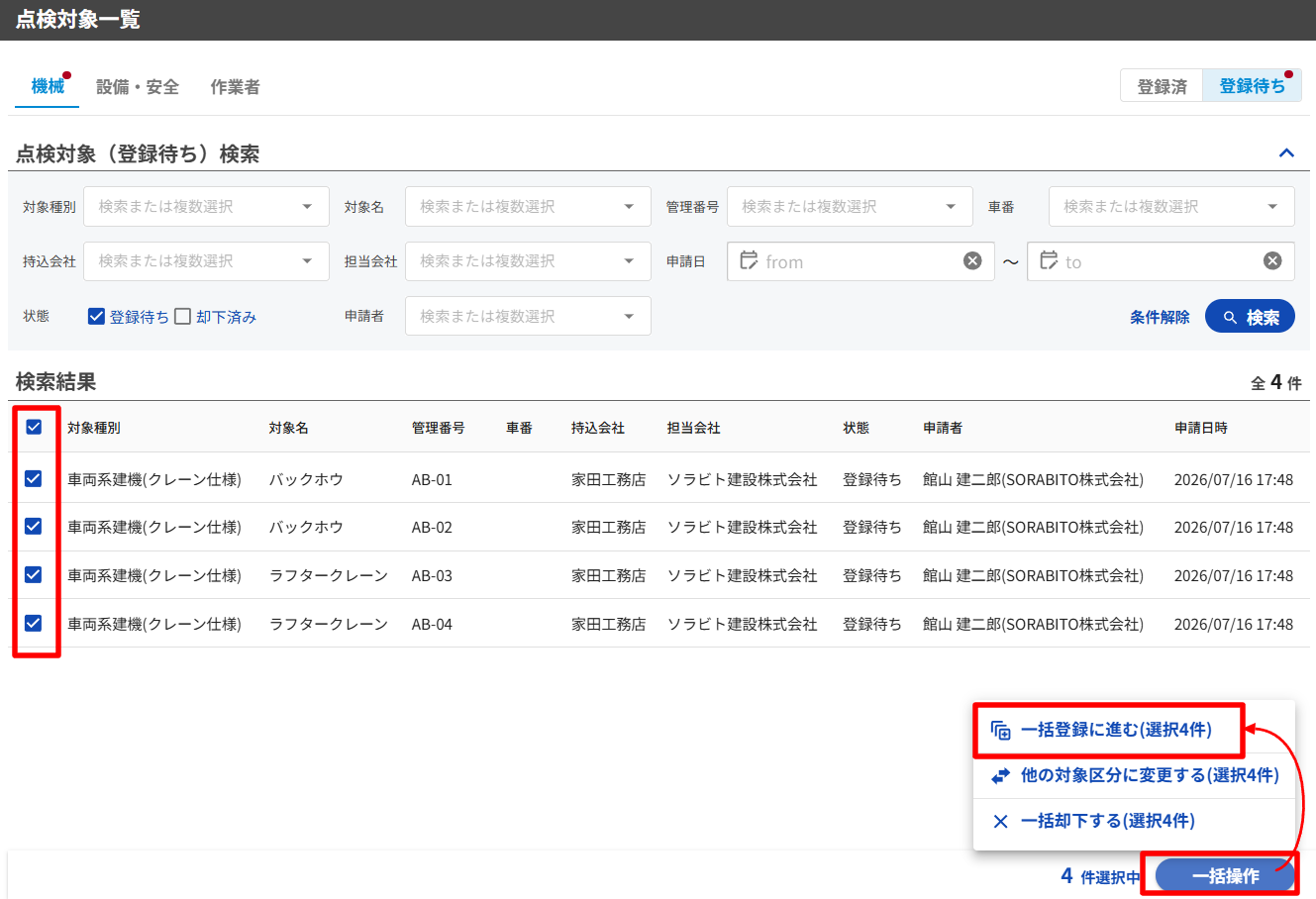Open calendar icon in the to field
This screenshot has width=1316, height=899.
(x=1049, y=260)
